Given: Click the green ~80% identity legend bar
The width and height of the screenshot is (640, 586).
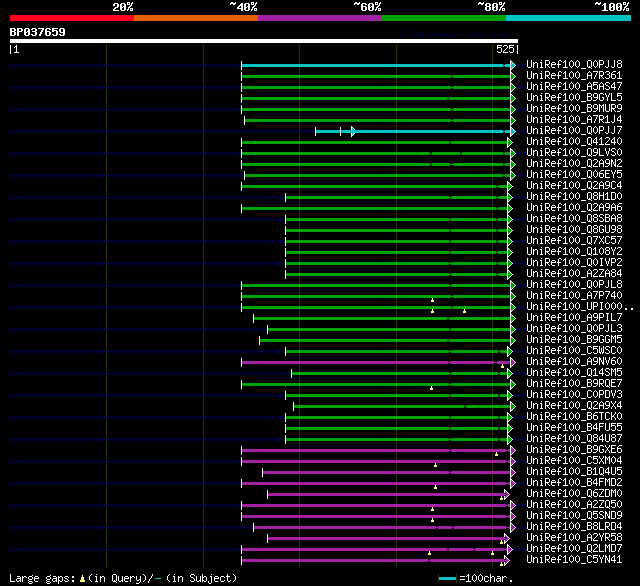Looking at the screenshot, I should tap(444, 18).
